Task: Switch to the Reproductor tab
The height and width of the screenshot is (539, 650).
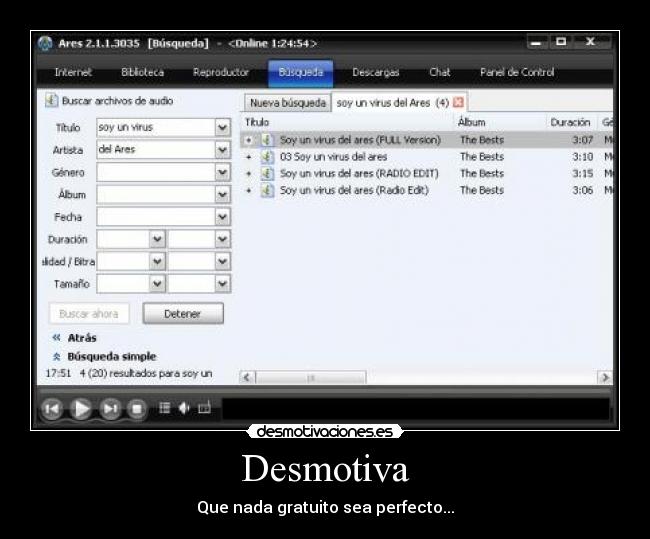Action: [x=221, y=72]
